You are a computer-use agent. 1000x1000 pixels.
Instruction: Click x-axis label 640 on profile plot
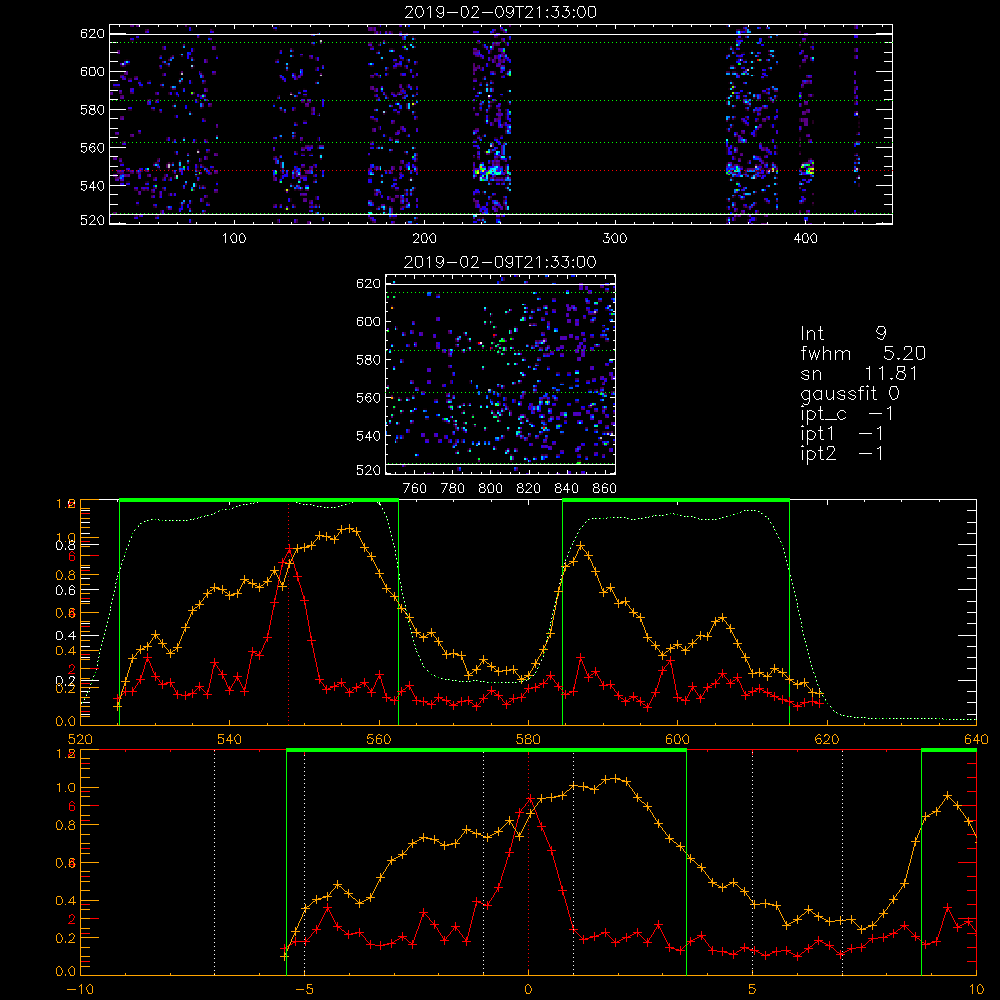click(x=976, y=740)
